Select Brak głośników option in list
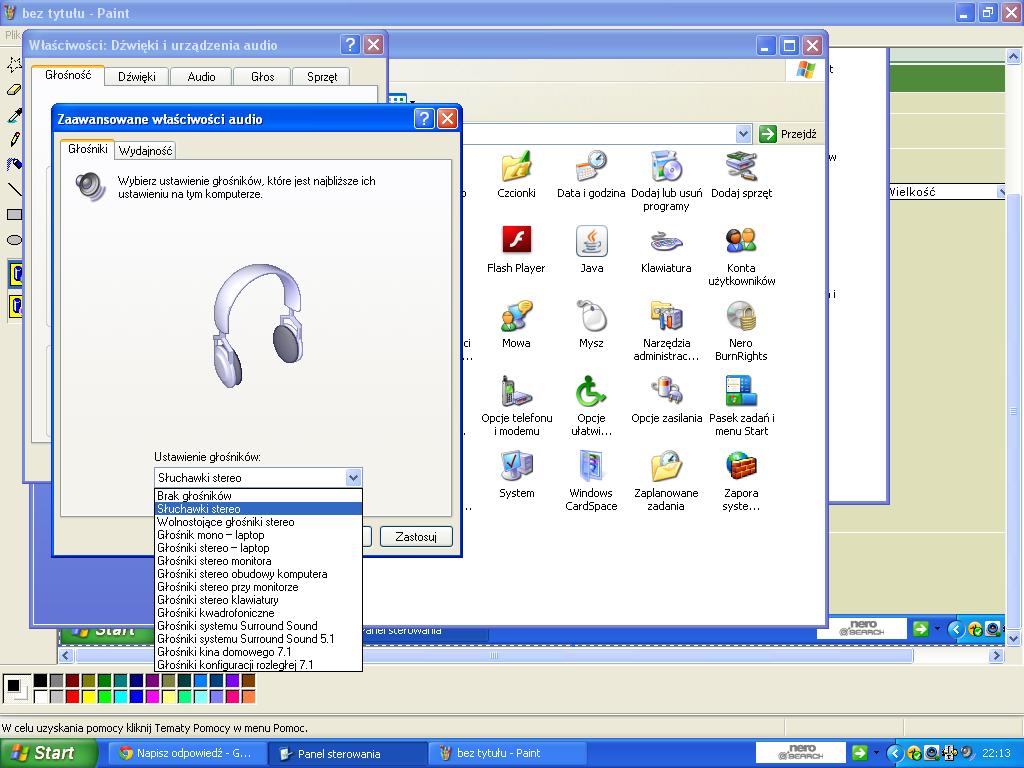Image resolution: width=1024 pixels, height=768 pixels. 194,496
